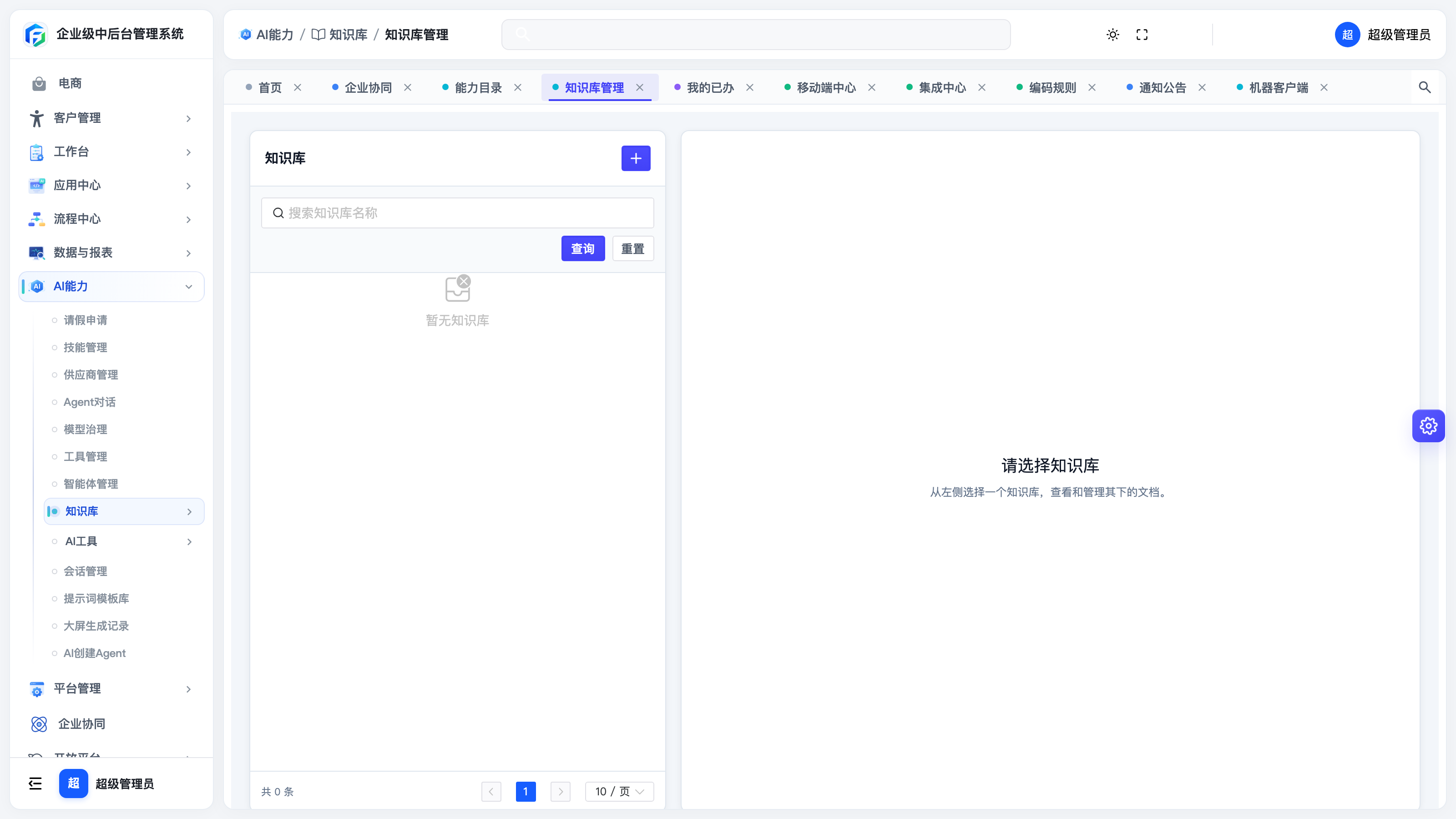Open the 请假申请 menu item
This screenshot has width=1456, height=819.
pos(86,320)
